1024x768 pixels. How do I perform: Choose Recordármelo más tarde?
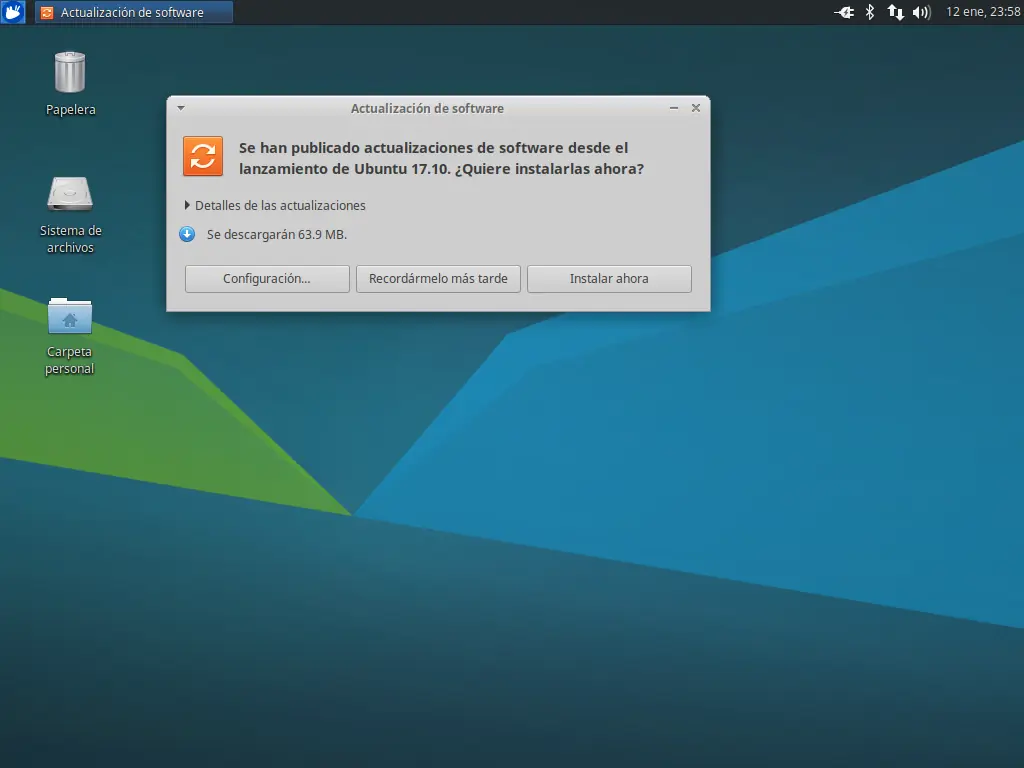[x=438, y=279]
